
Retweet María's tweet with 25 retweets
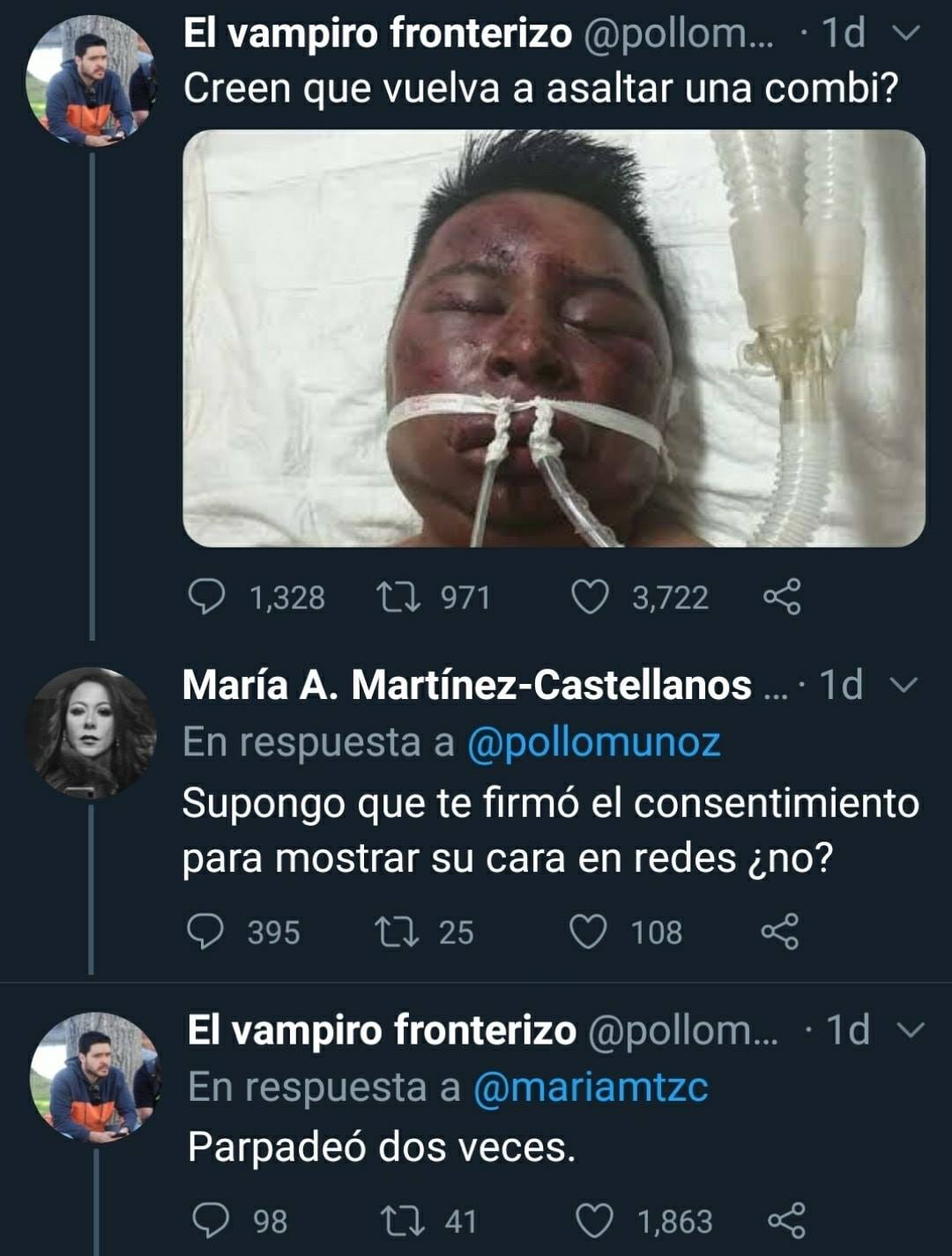(397, 932)
